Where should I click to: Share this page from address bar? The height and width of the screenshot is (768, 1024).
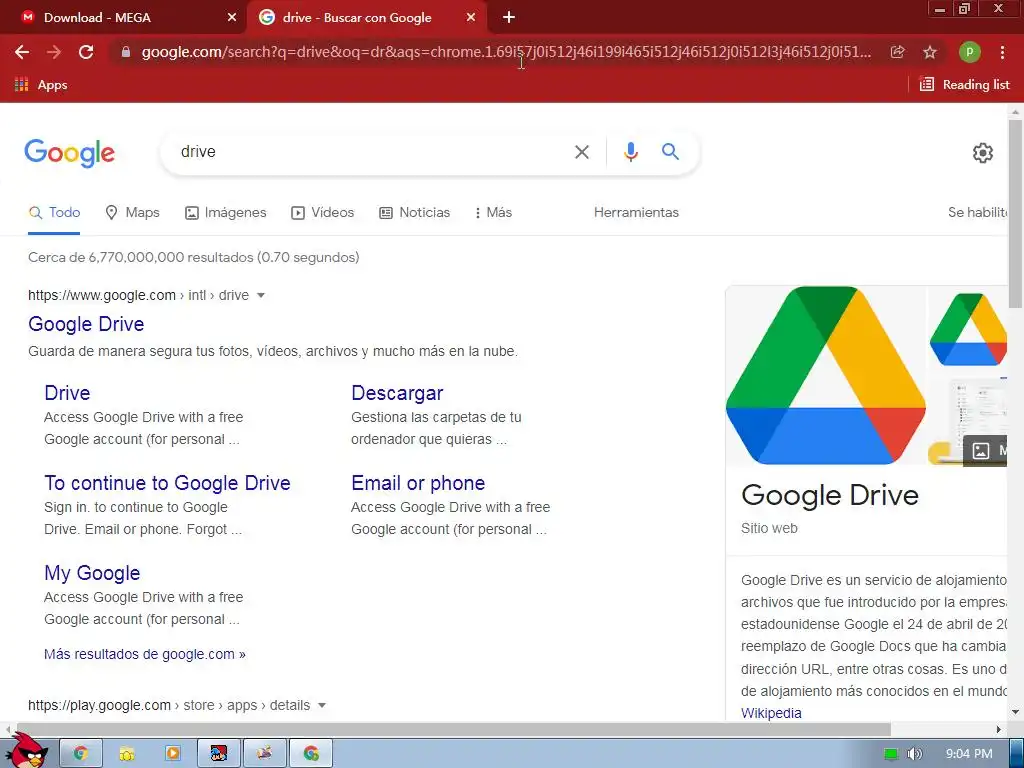click(x=897, y=52)
